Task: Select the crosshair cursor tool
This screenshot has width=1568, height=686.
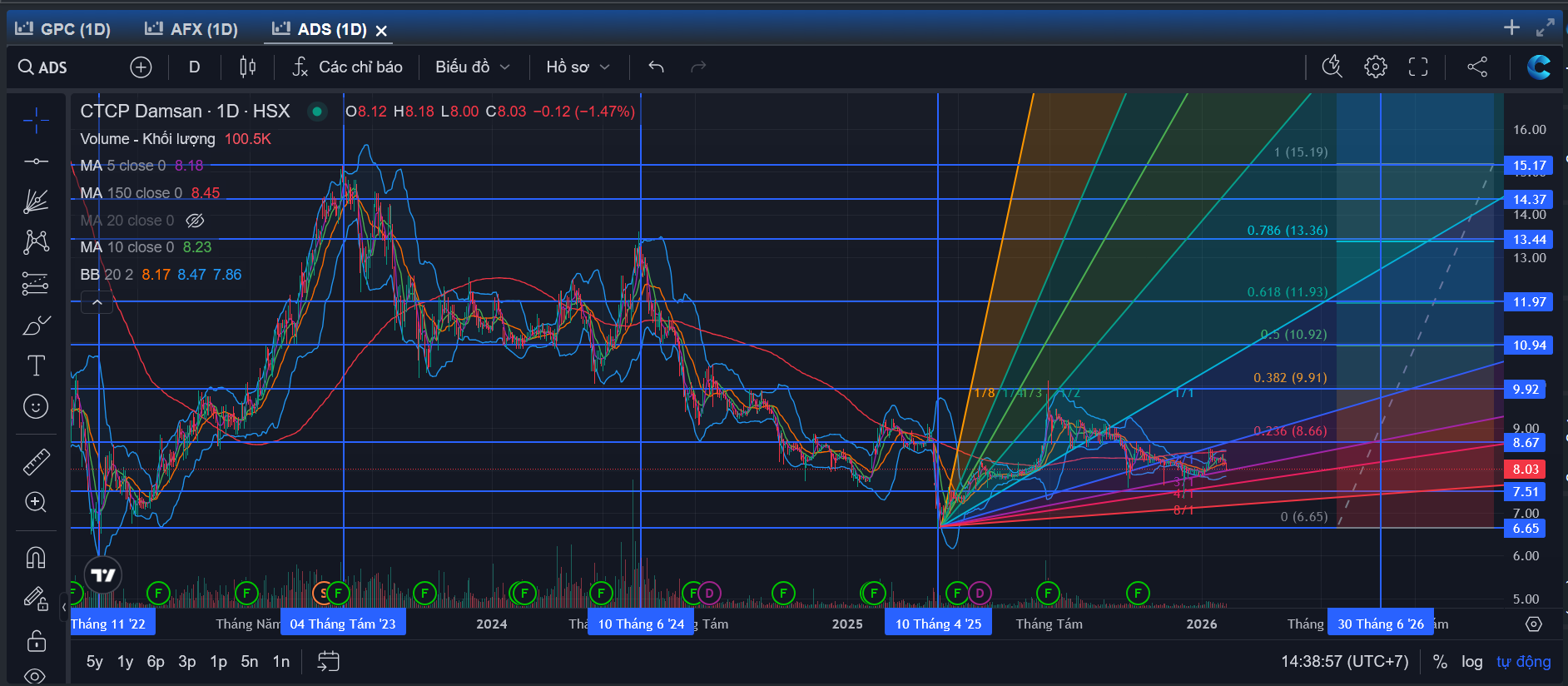Action: pos(36,122)
